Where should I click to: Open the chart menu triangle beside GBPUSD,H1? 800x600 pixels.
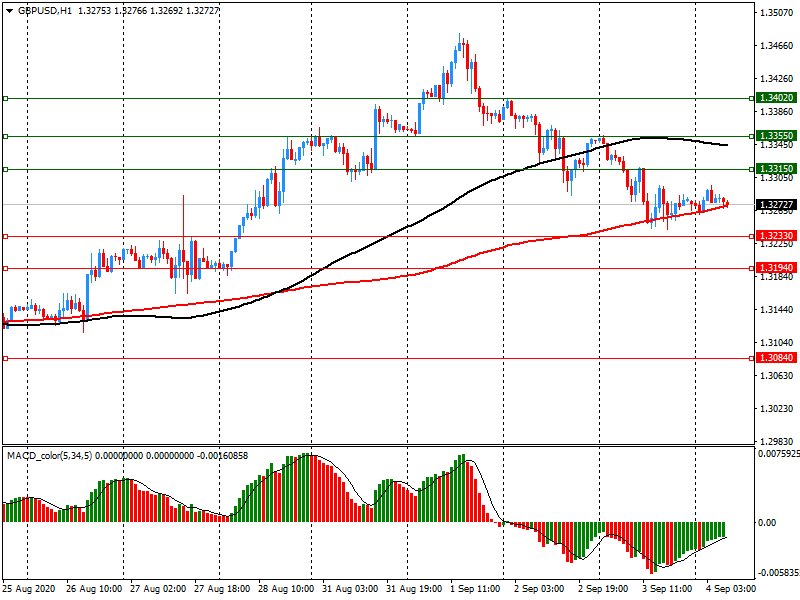(x=9, y=11)
